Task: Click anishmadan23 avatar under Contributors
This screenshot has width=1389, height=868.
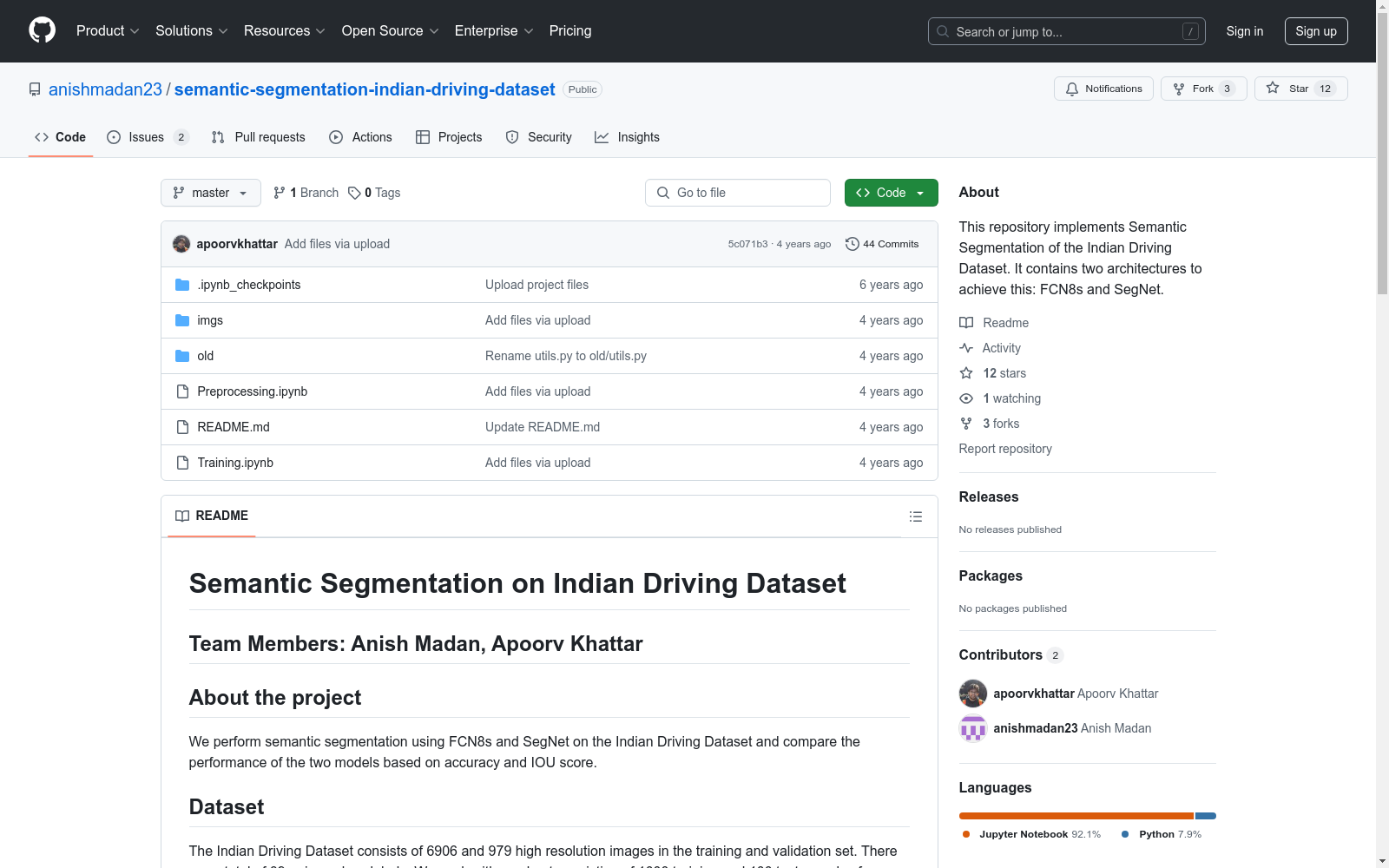Action: (x=973, y=728)
